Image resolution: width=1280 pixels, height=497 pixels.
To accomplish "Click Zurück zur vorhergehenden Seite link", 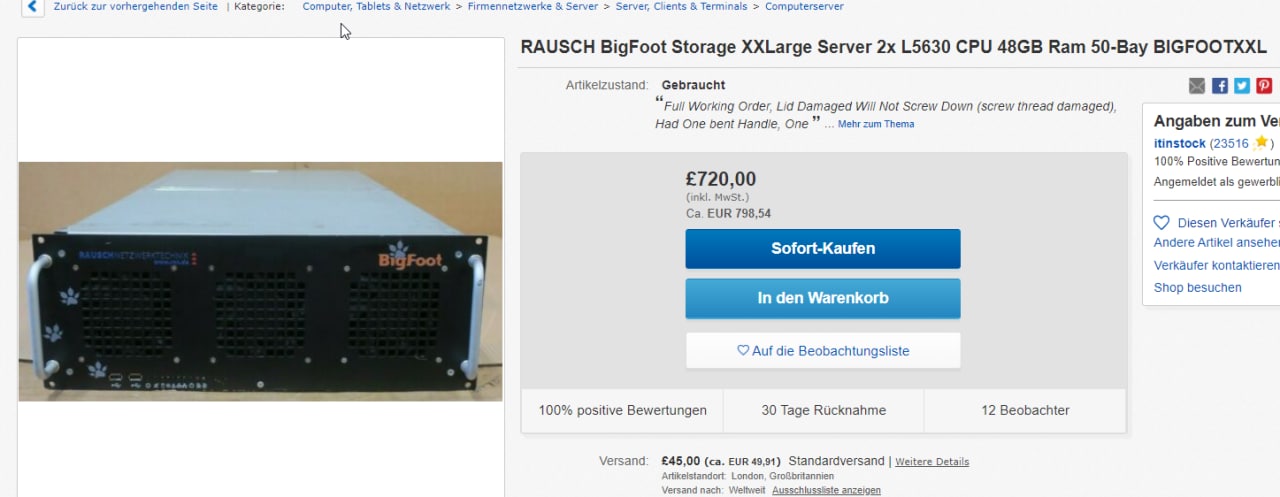I will [x=136, y=6].
